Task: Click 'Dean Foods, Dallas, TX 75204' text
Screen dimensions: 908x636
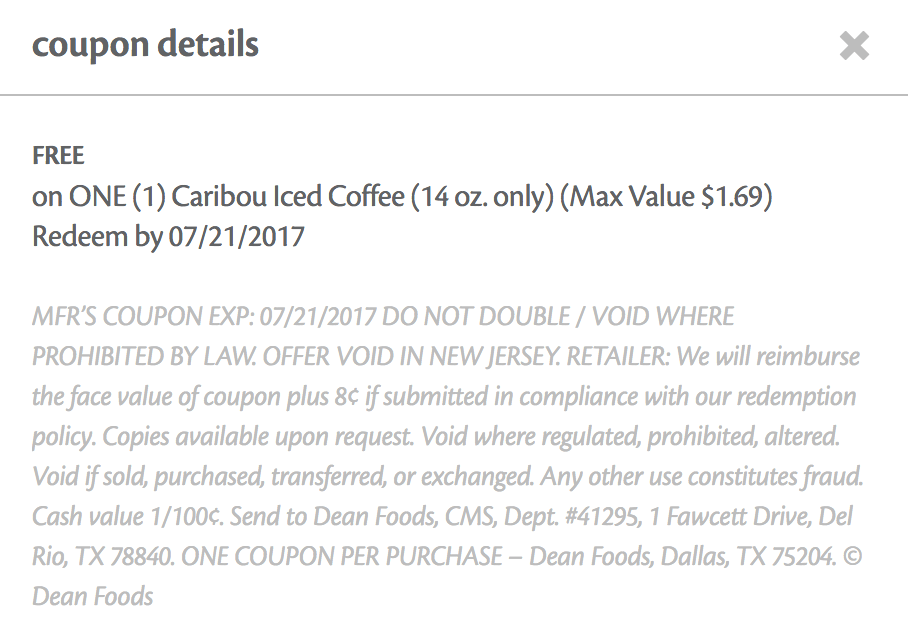Action: click(x=682, y=556)
